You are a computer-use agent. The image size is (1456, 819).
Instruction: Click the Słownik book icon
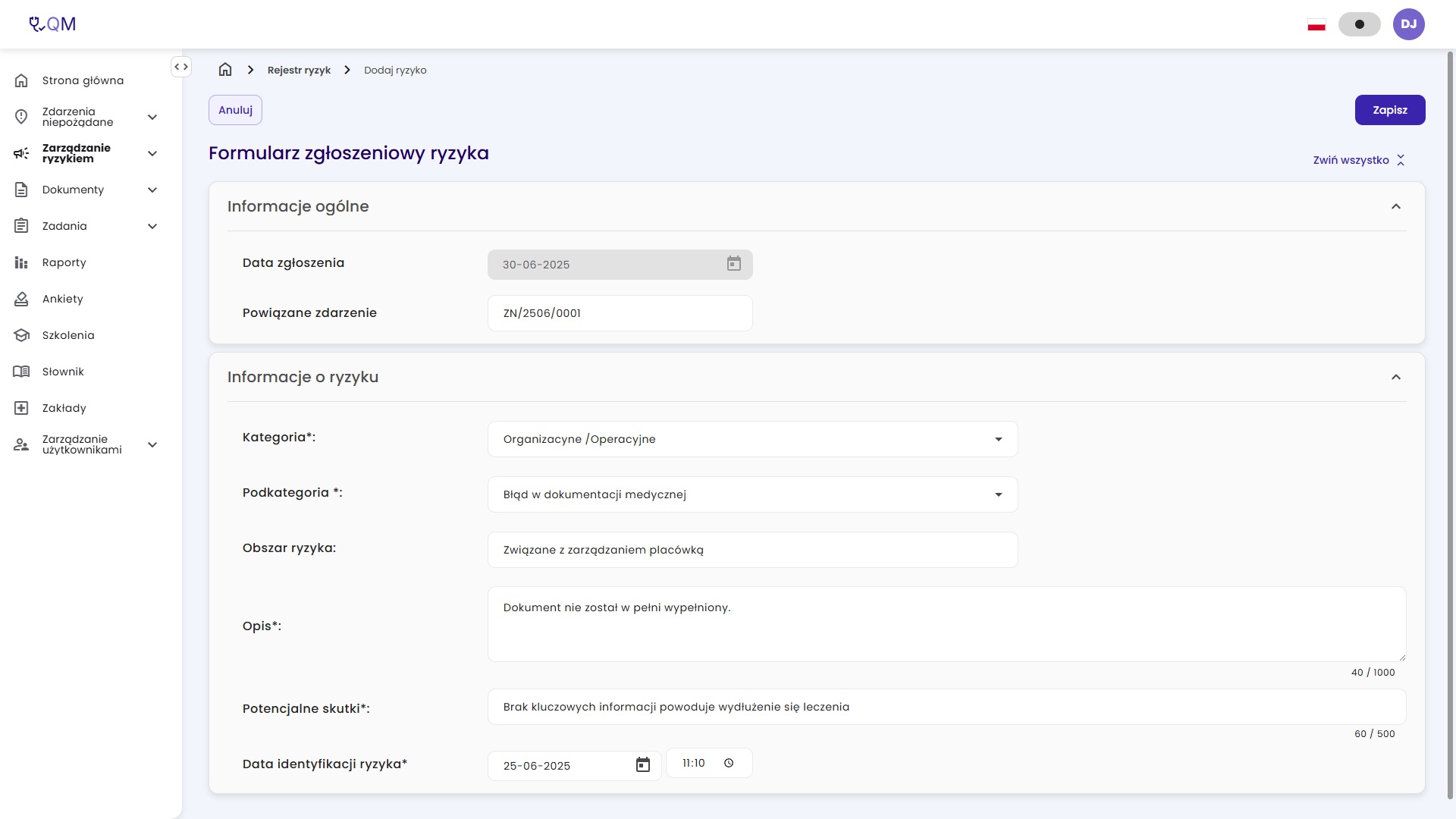pos(21,372)
